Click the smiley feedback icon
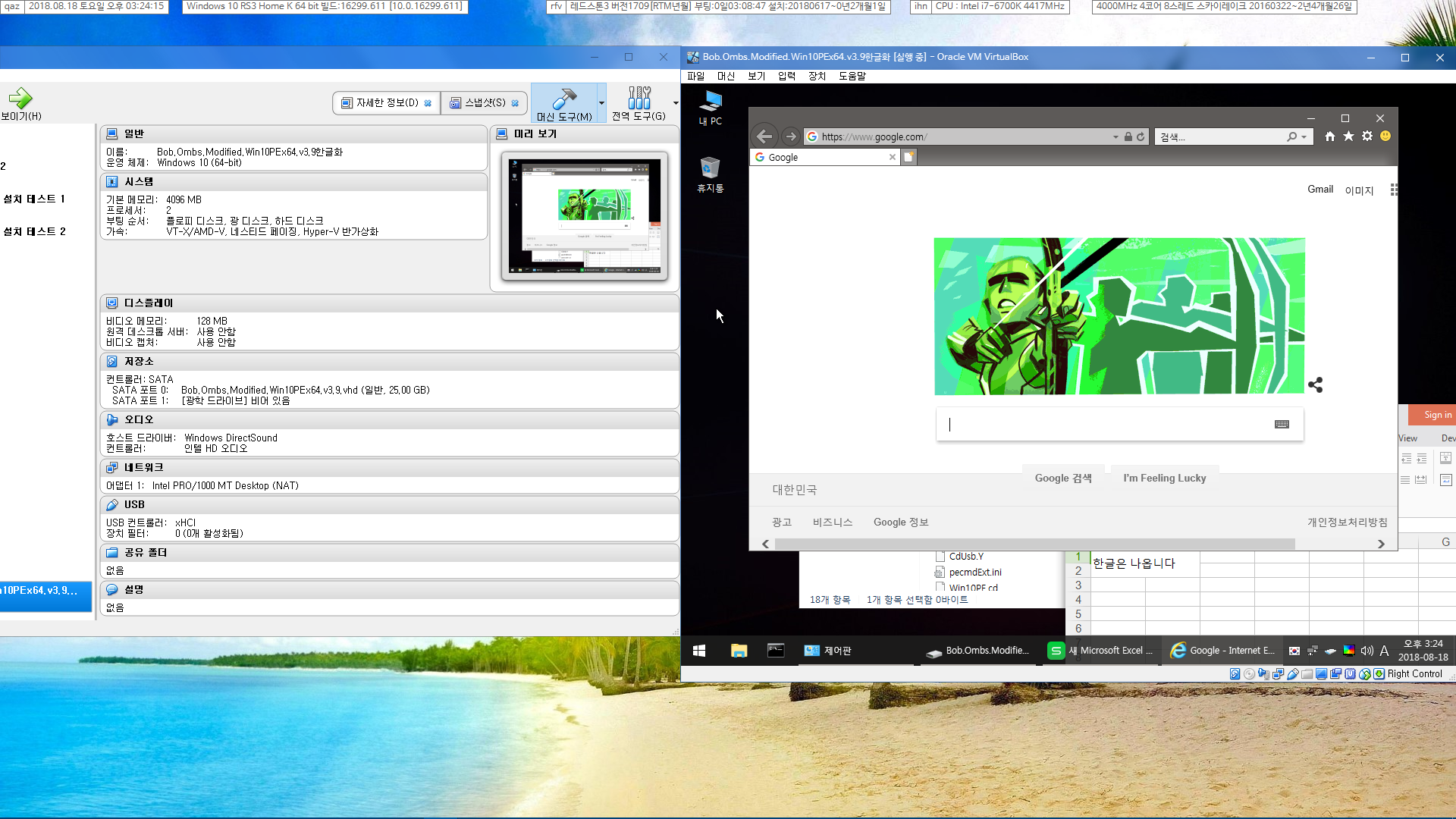The image size is (1456, 819). click(1385, 136)
